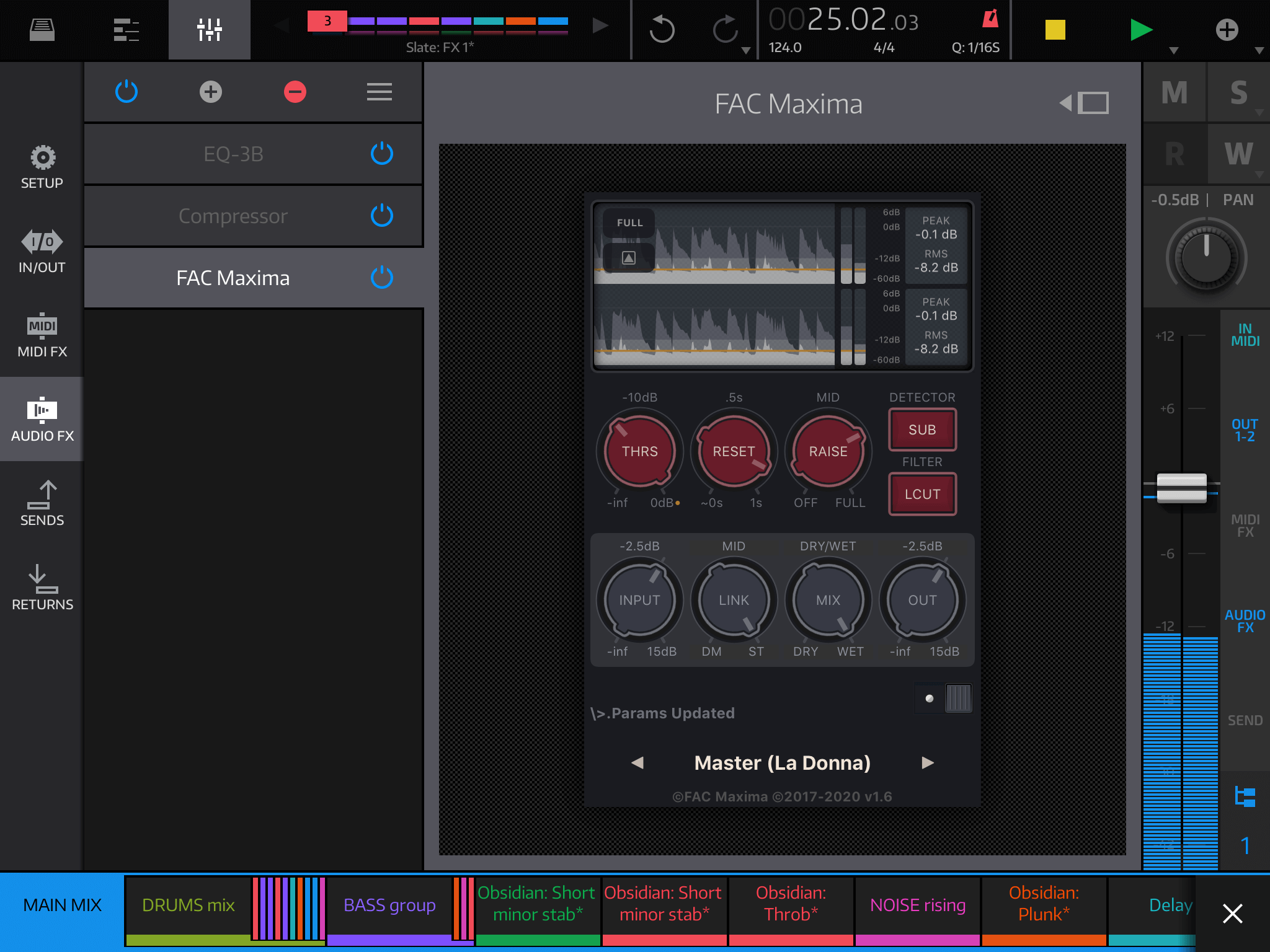Click the redo arrow

point(726,29)
